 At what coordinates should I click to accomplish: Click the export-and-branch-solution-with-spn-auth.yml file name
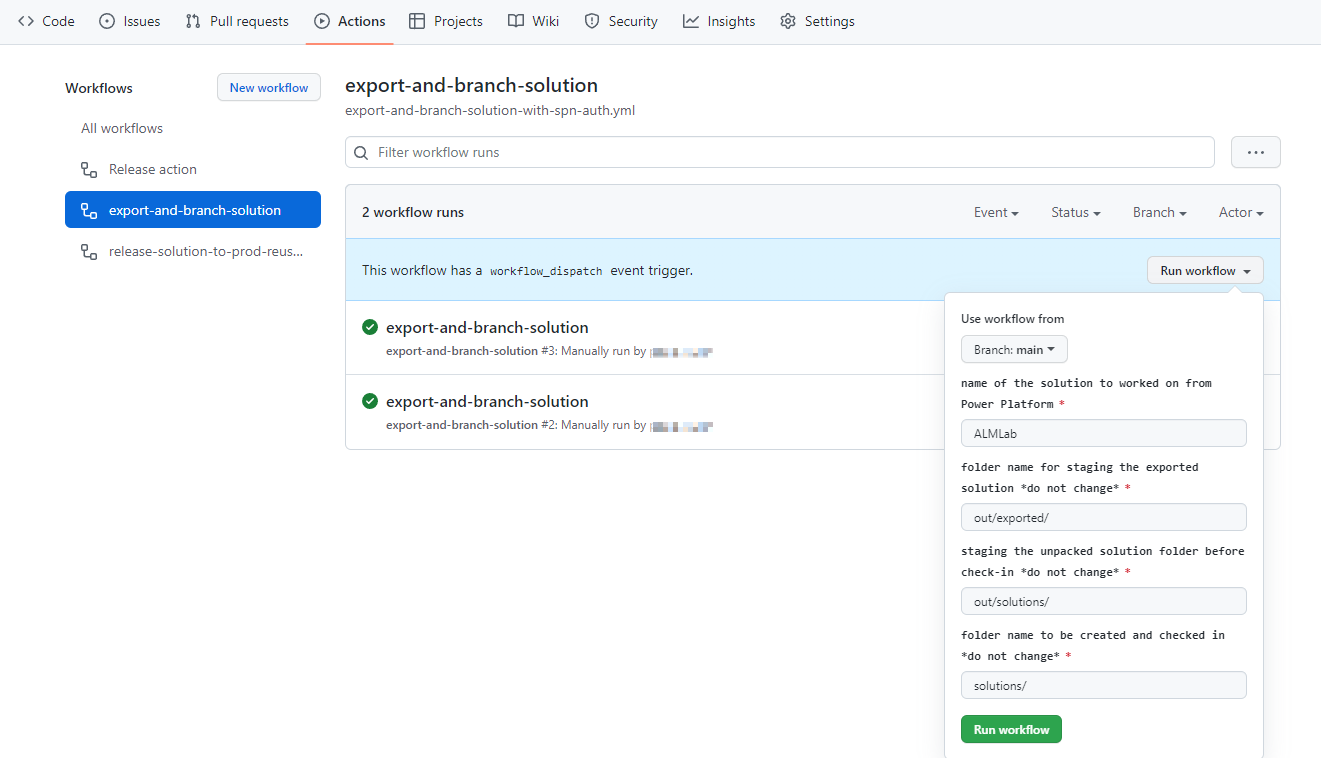click(490, 110)
